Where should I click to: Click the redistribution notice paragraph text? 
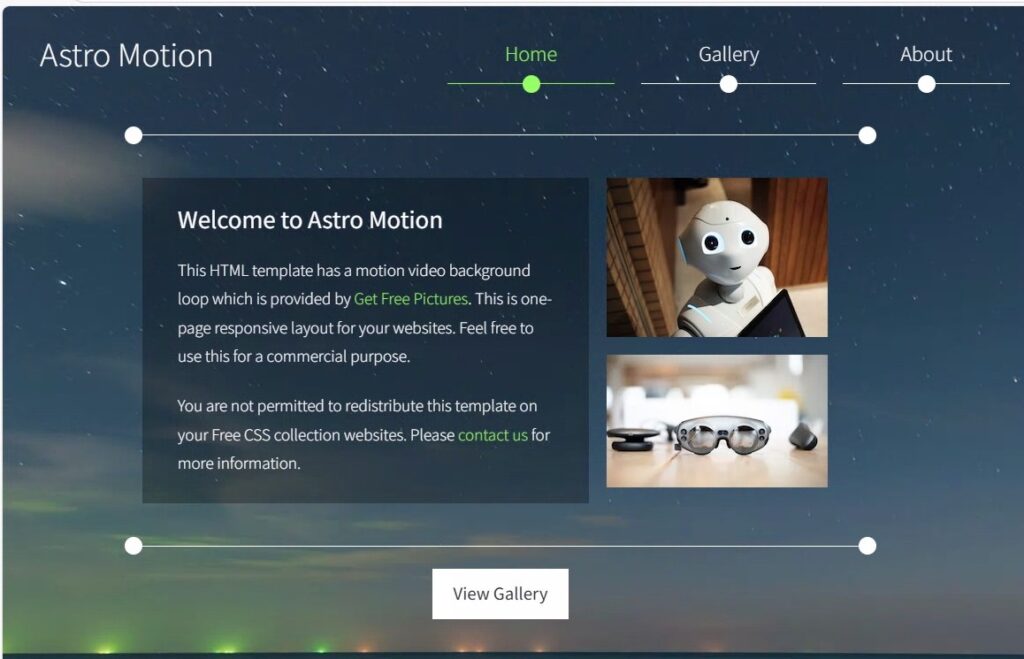pos(364,435)
